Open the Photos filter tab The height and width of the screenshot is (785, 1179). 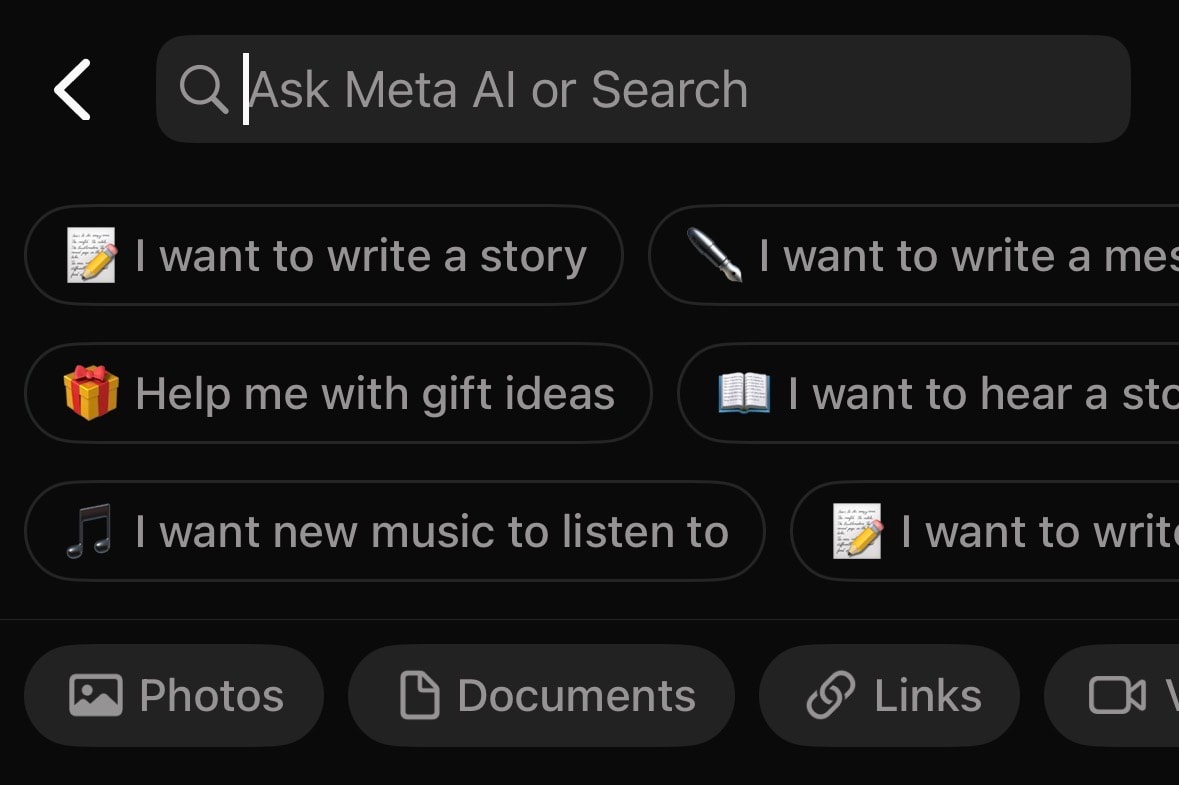click(x=174, y=695)
